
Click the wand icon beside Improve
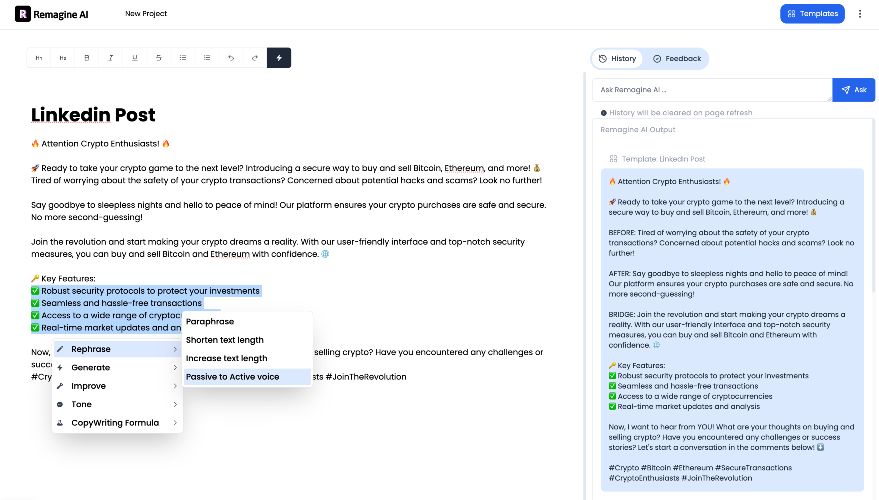point(60,386)
